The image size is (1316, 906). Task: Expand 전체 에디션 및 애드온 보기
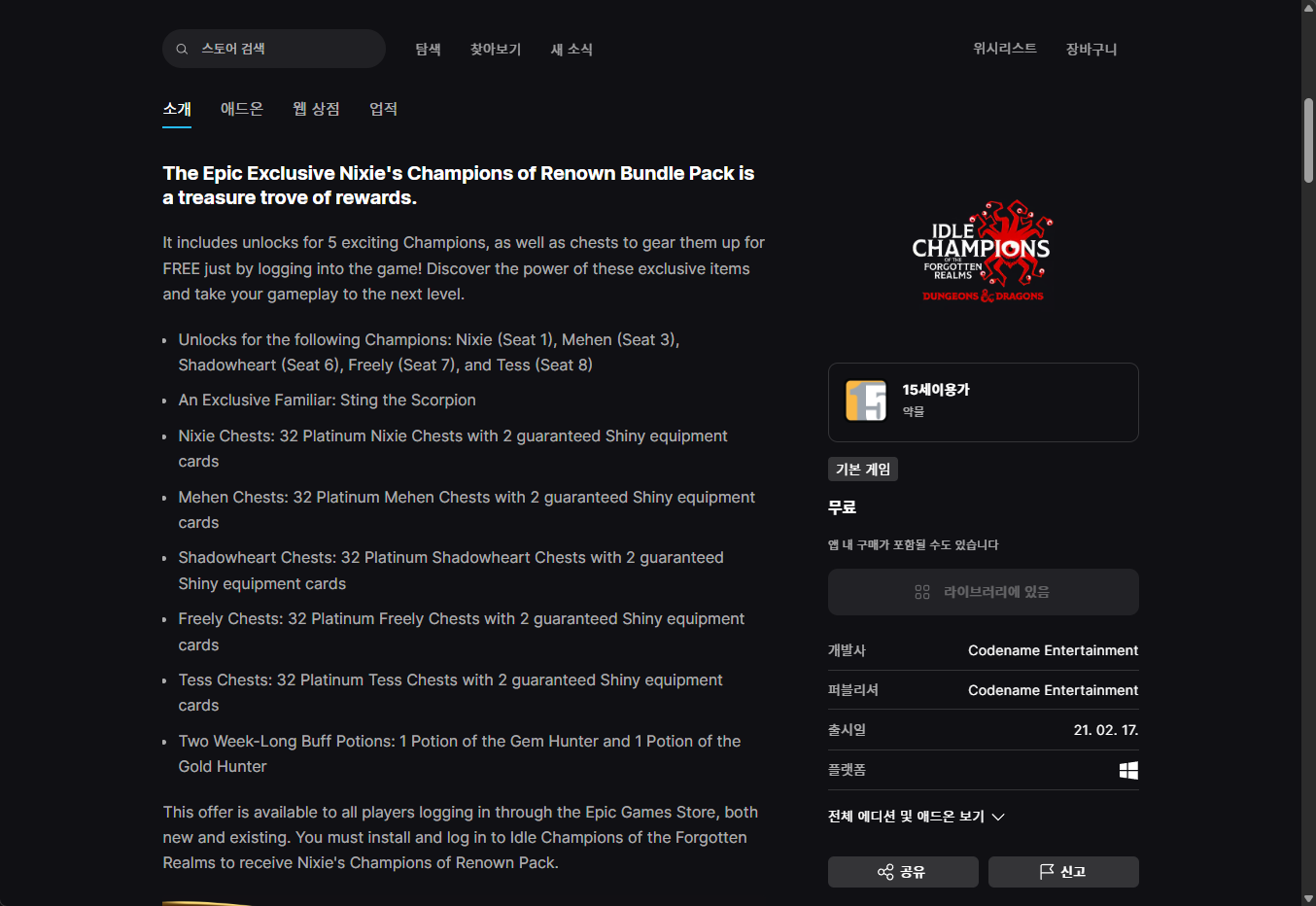tap(916, 817)
